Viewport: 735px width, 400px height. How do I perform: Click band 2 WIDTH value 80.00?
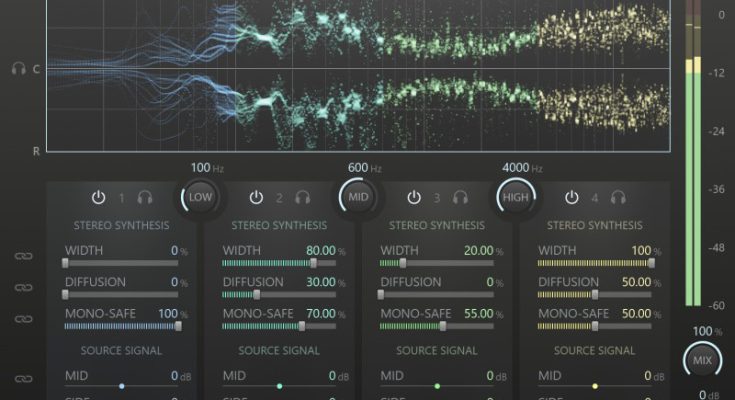[320, 250]
